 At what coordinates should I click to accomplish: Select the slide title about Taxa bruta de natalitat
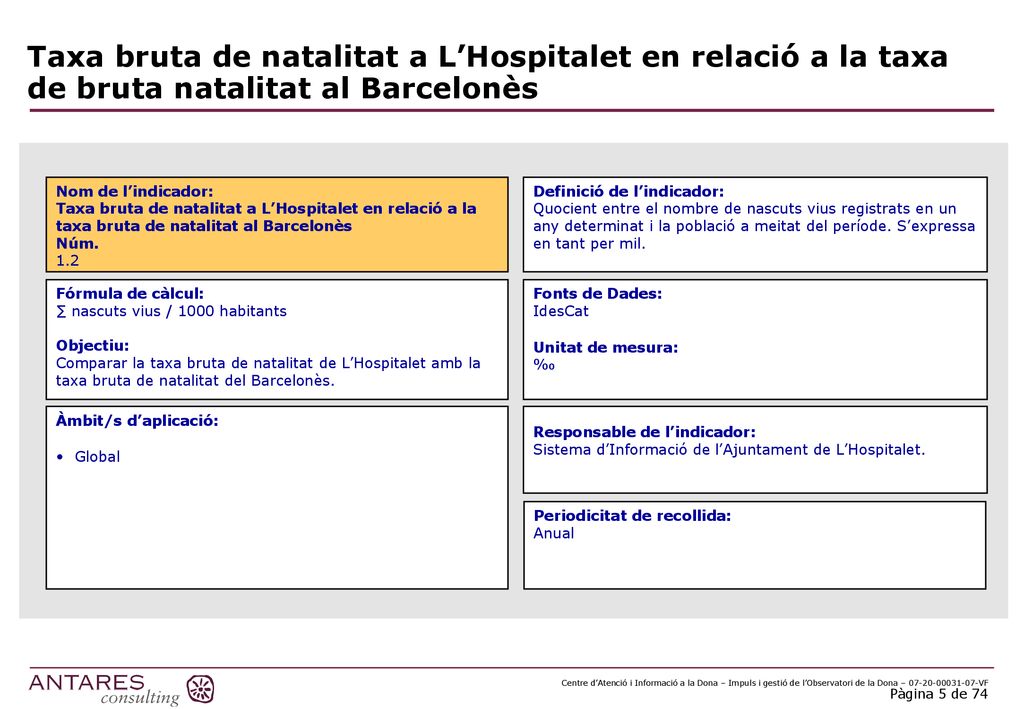(x=487, y=72)
